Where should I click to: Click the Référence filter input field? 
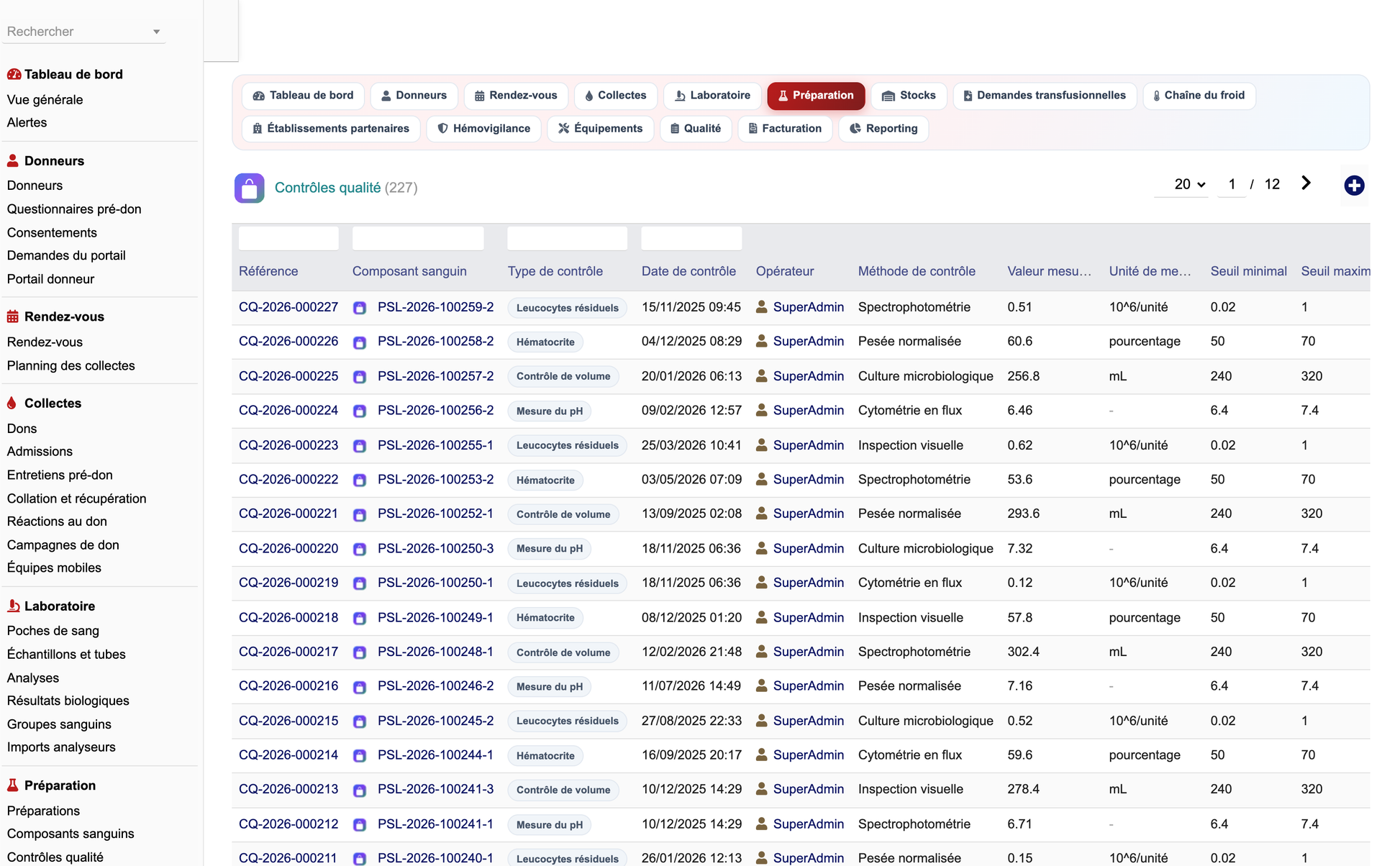[288, 238]
